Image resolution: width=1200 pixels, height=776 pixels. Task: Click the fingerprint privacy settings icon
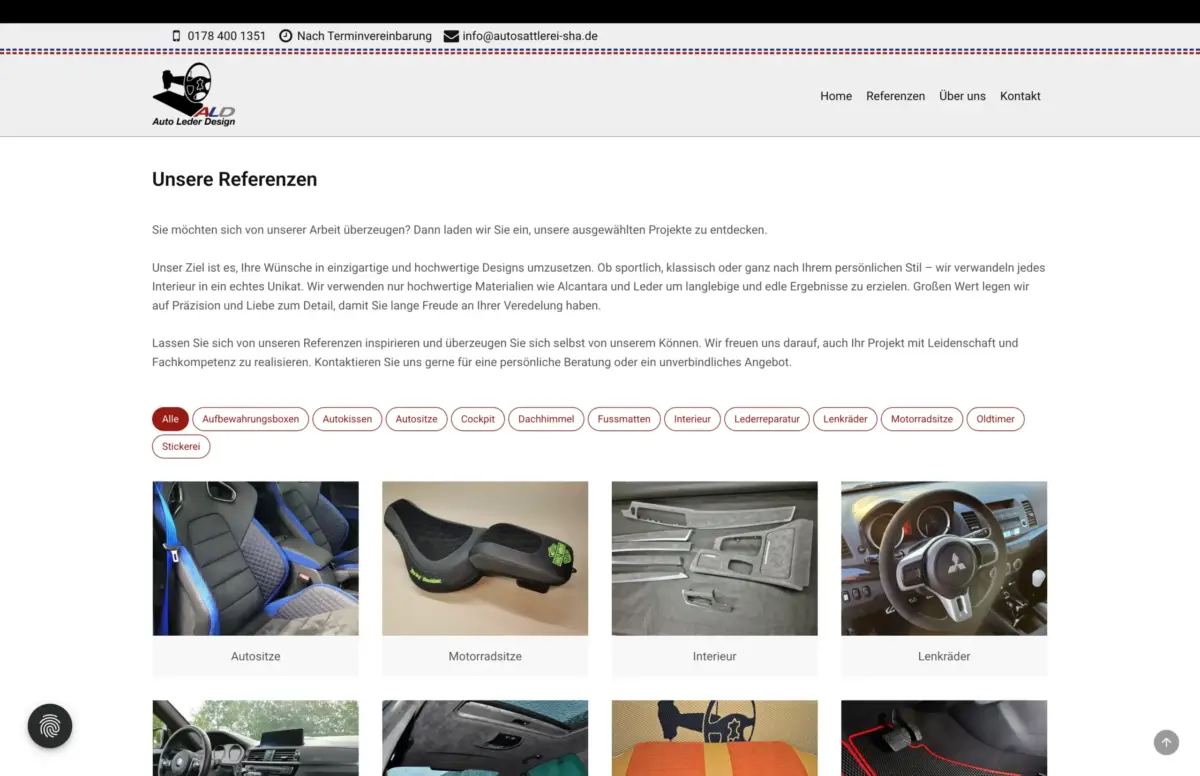[x=50, y=727]
